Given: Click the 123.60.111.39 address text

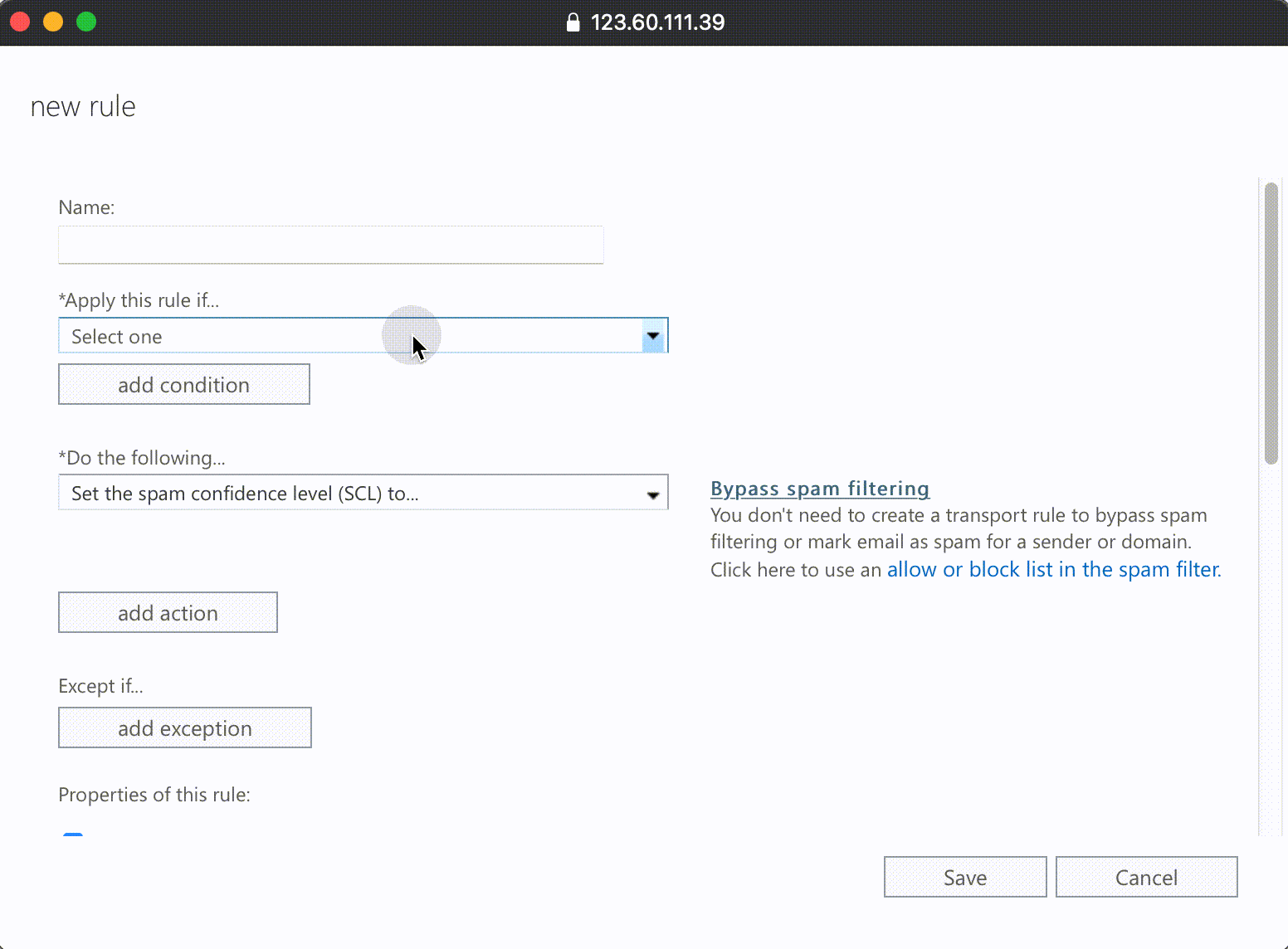Looking at the screenshot, I should click(x=657, y=22).
